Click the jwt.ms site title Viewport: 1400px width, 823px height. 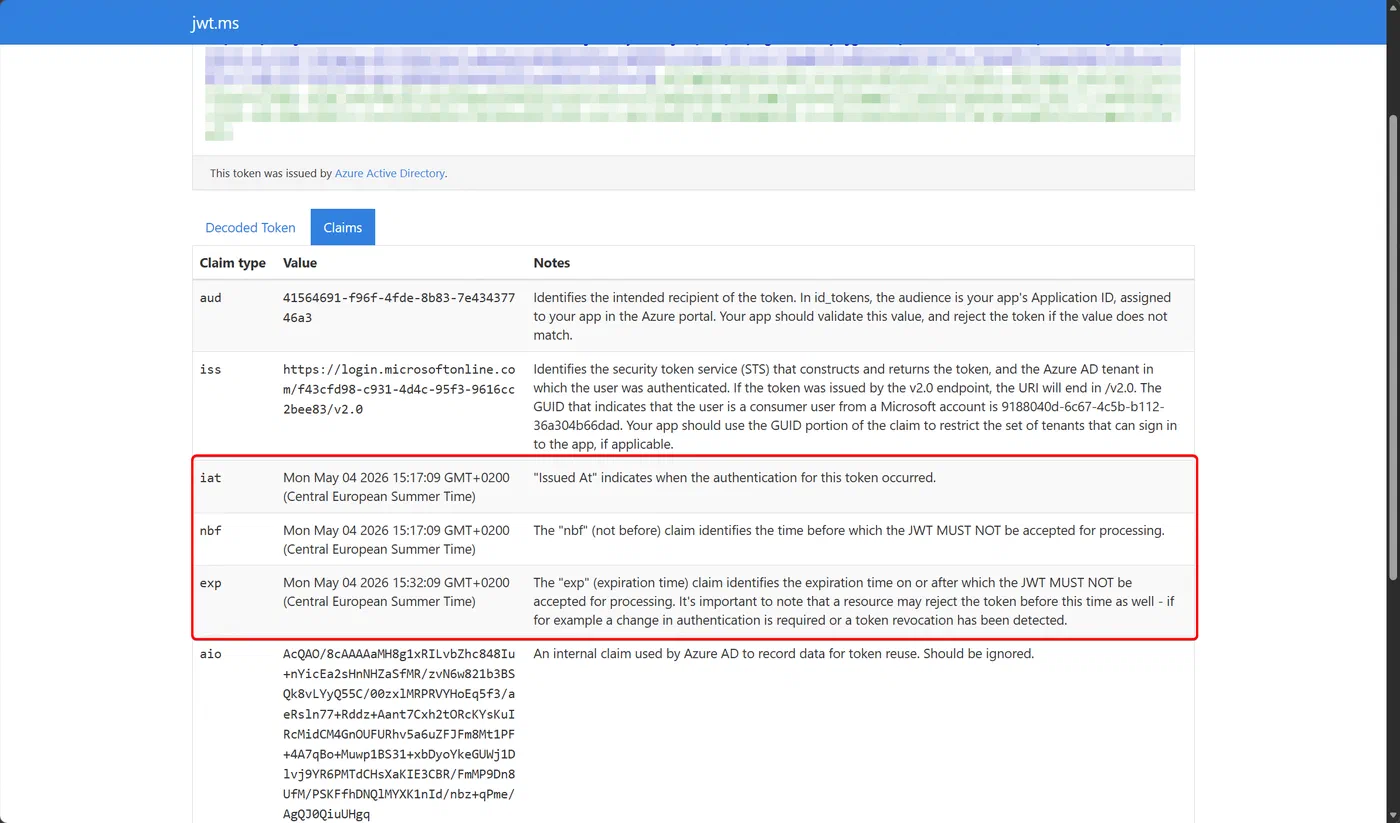(215, 22)
